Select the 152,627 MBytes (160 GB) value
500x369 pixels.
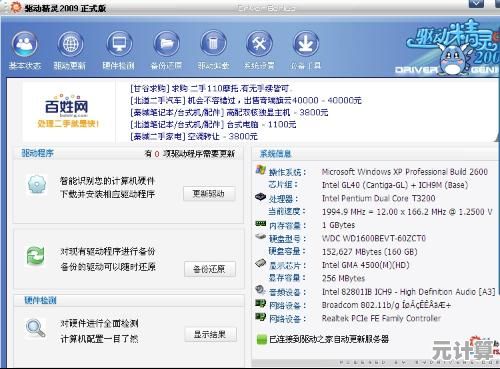[370, 252]
